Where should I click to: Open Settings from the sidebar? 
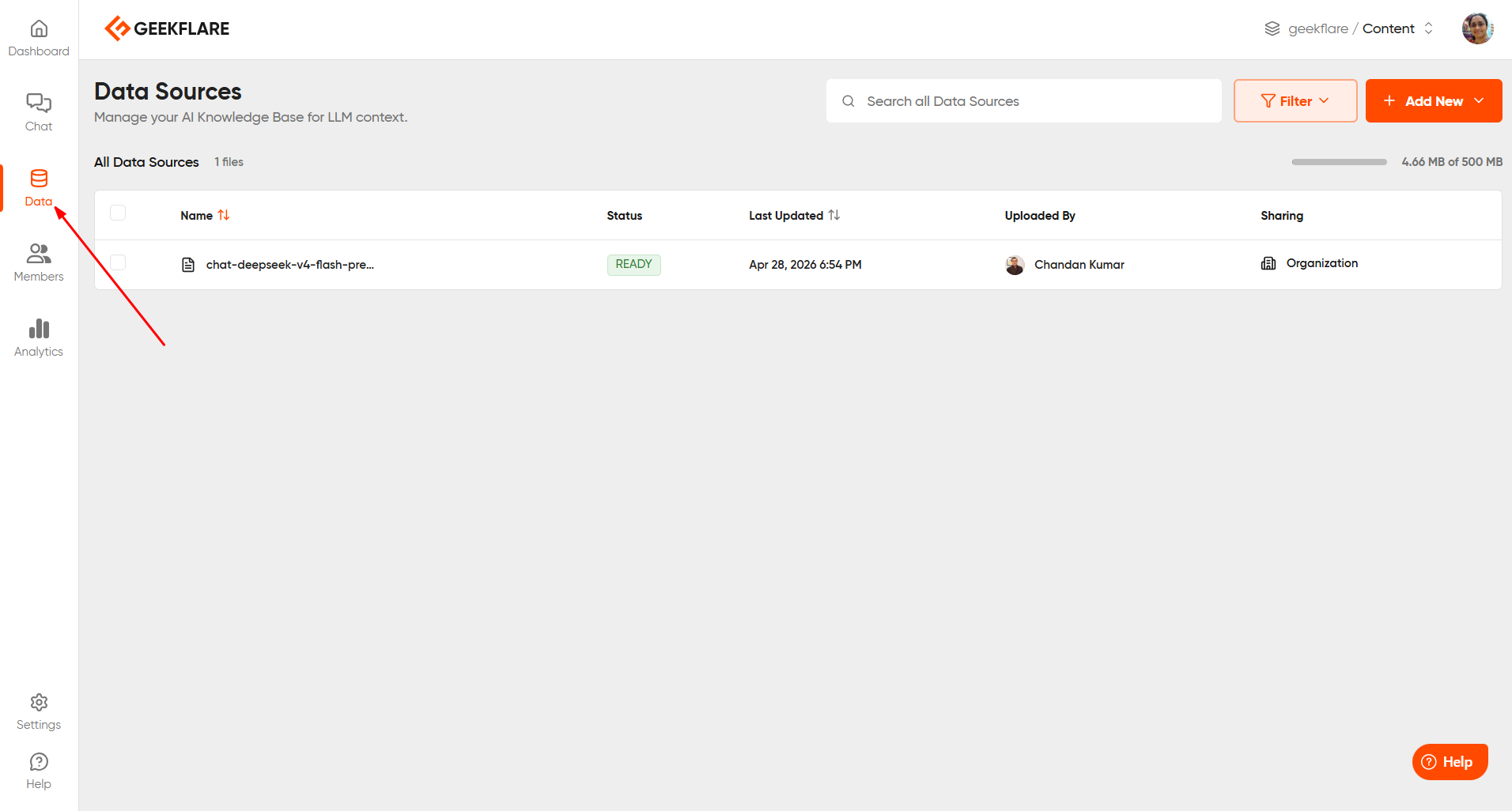[x=39, y=712]
